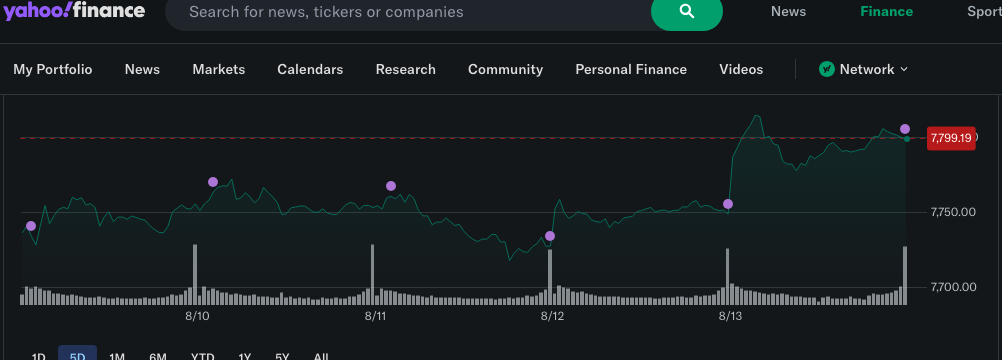Click the purple event marker at chart end
1002x360 pixels.
tap(905, 129)
